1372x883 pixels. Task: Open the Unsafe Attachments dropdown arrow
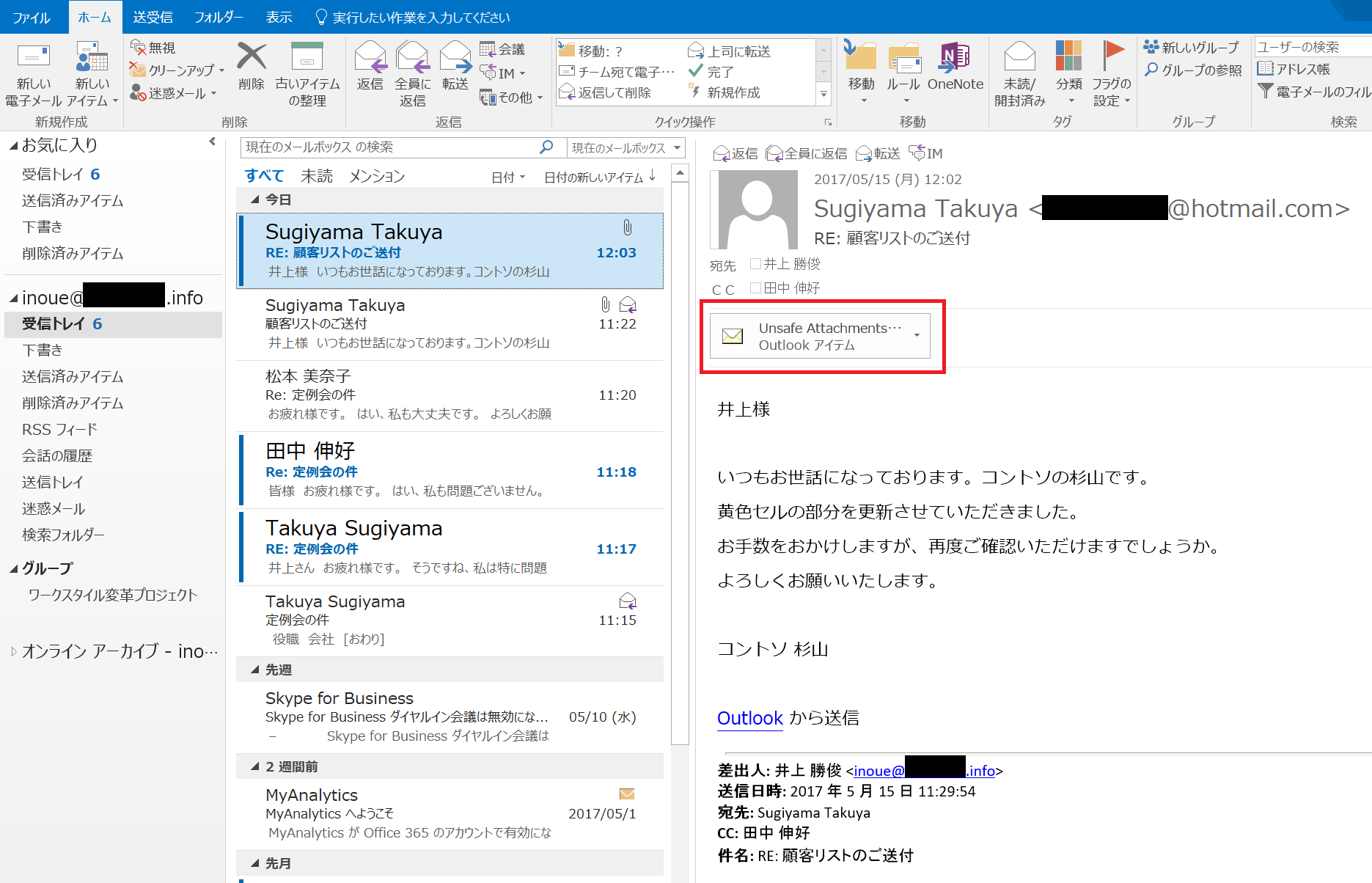click(917, 336)
